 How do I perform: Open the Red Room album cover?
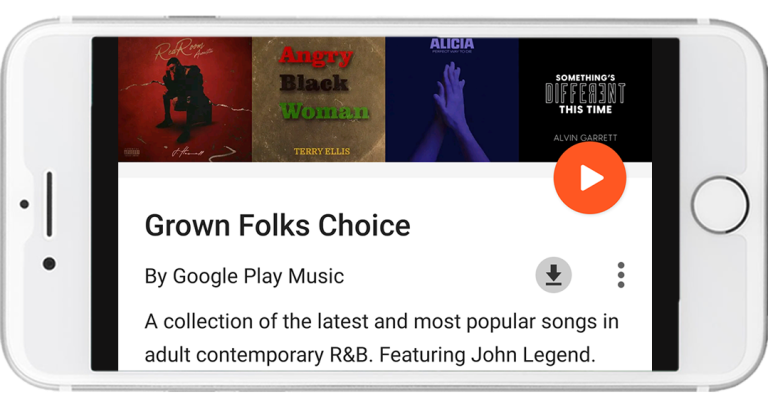pos(185,99)
